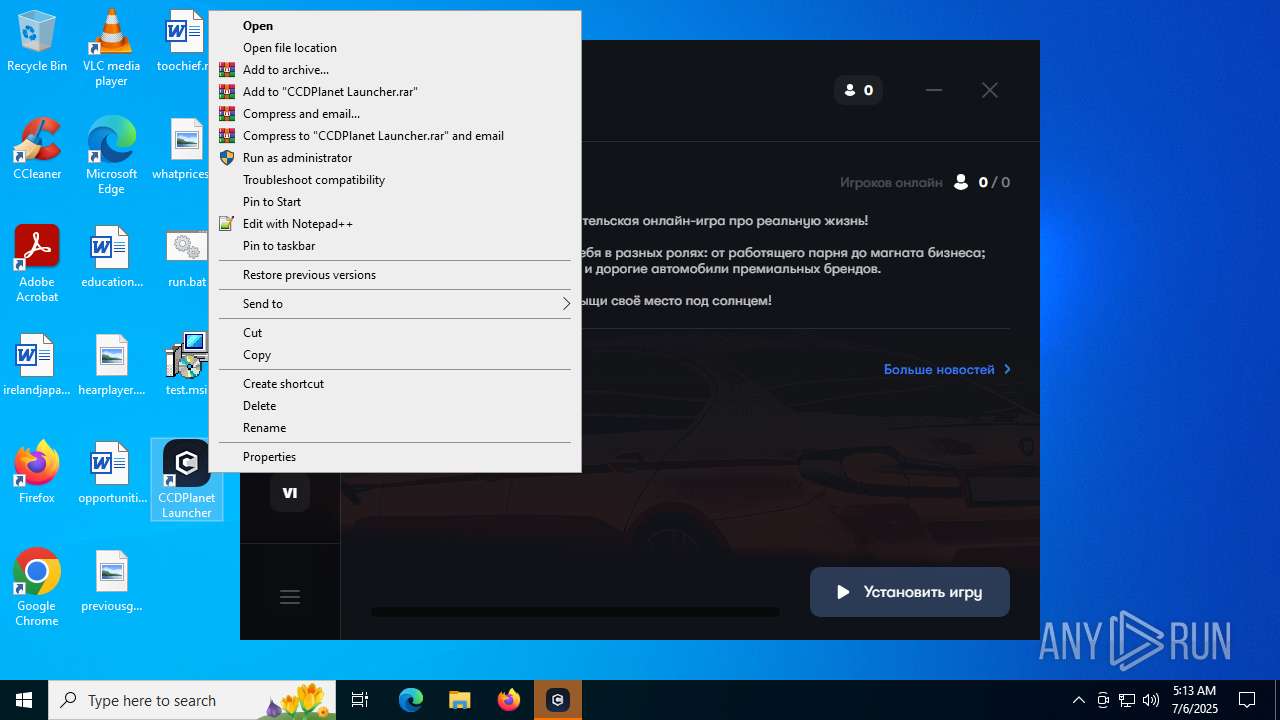
Task: Open Task View on the taskbar
Action: click(360, 700)
